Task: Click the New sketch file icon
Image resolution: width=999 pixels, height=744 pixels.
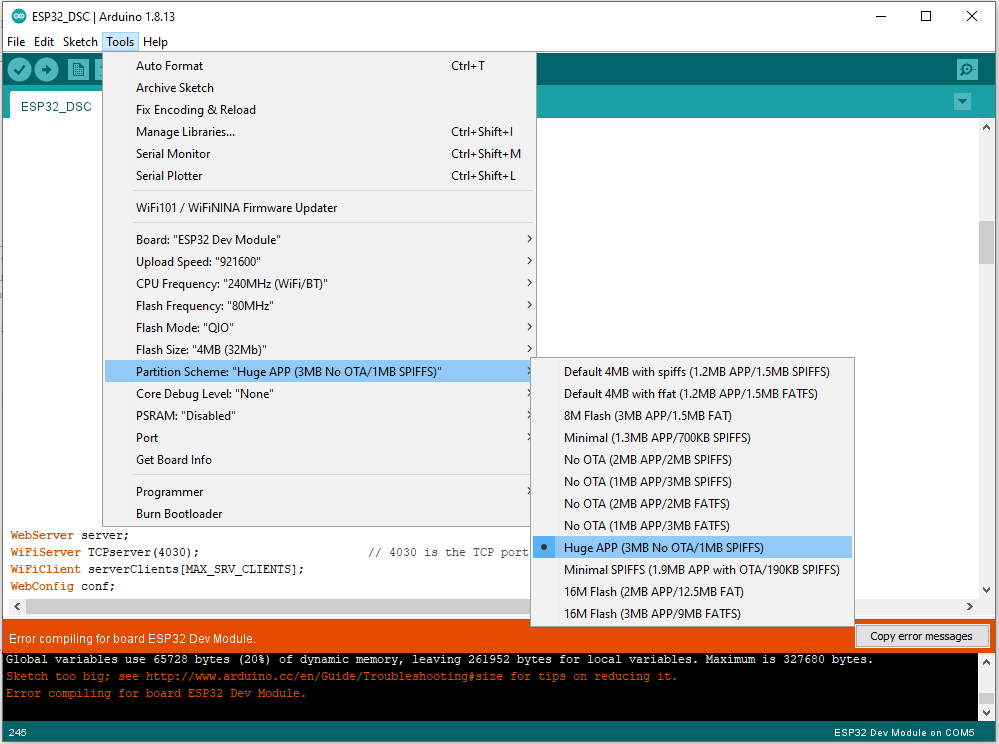Action: pyautogui.click(x=78, y=69)
